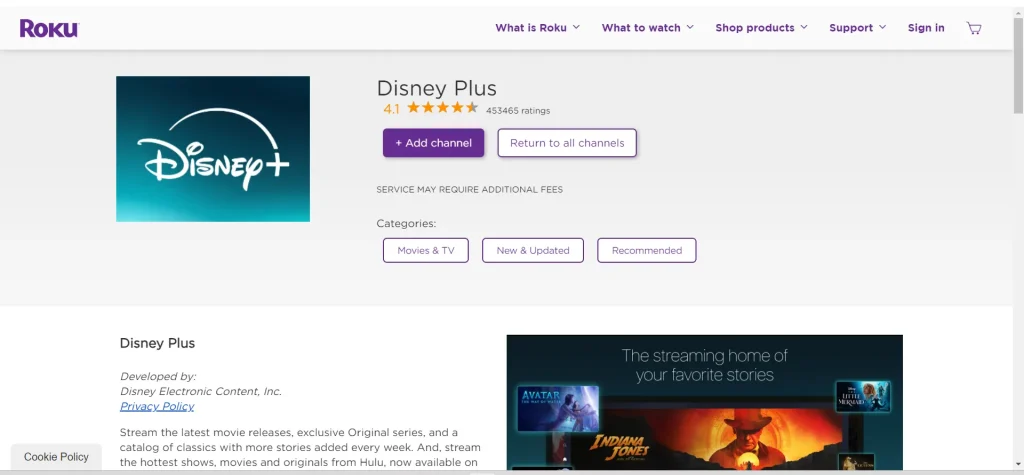Open the What to watch menu
1024x475 pixels.
pos(641,27)
